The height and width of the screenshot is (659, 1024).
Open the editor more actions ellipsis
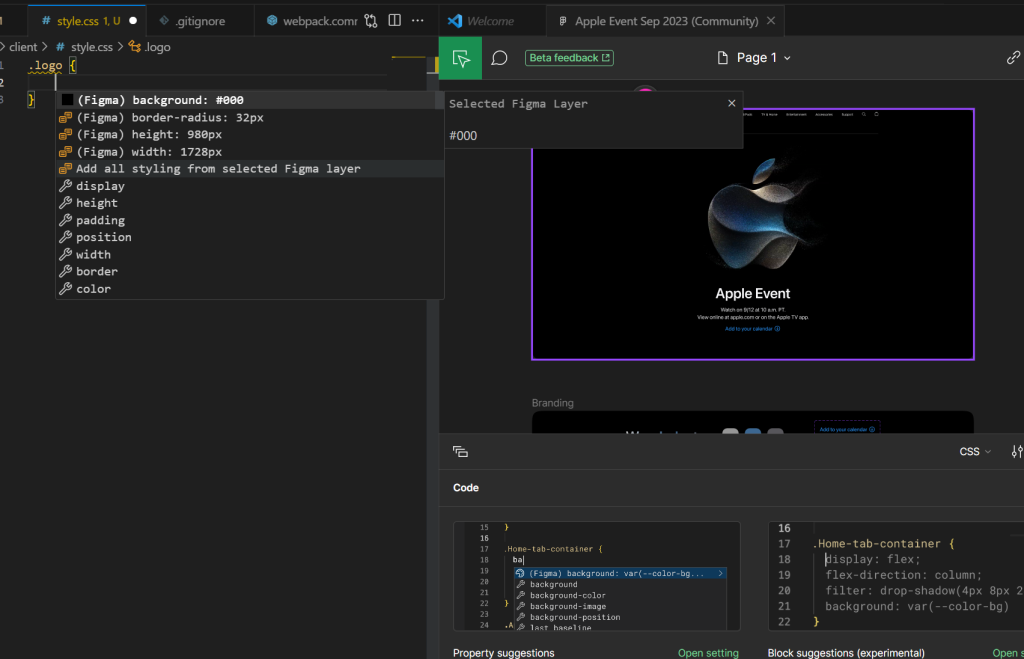coord(418,20)
